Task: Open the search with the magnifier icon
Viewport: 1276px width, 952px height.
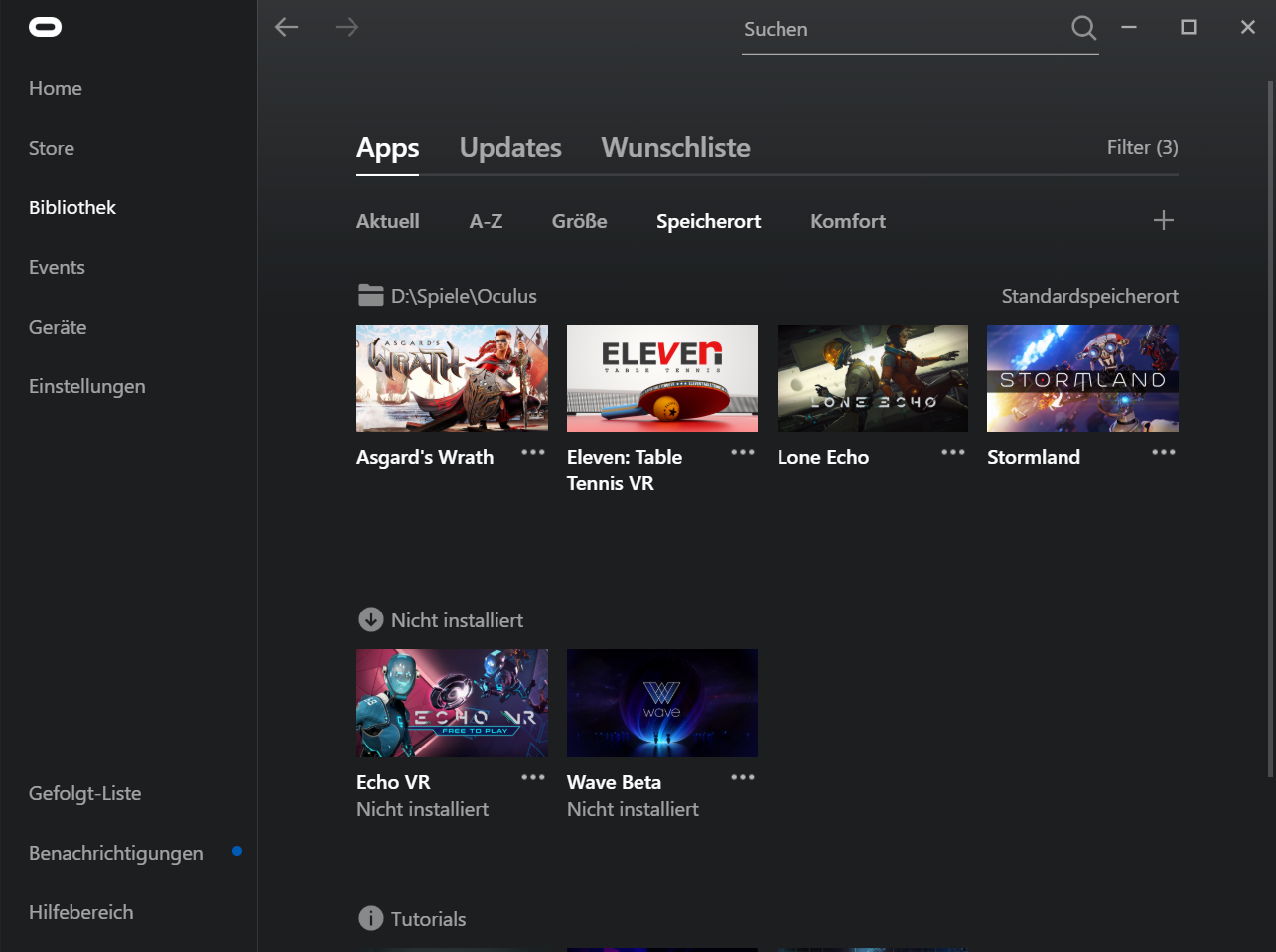Action: pos(1082,28)
